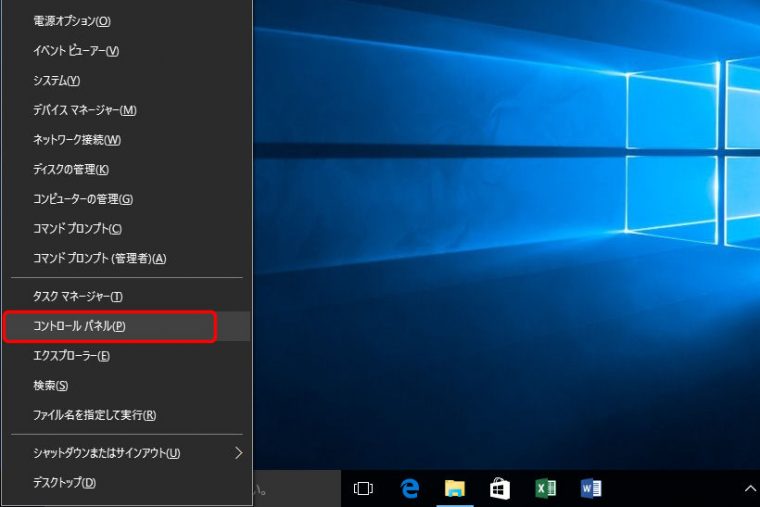The width and height of the screenshot is (760, 507).
Task: Click the Task View taskbar icon
Action: [x=364, y=489]
